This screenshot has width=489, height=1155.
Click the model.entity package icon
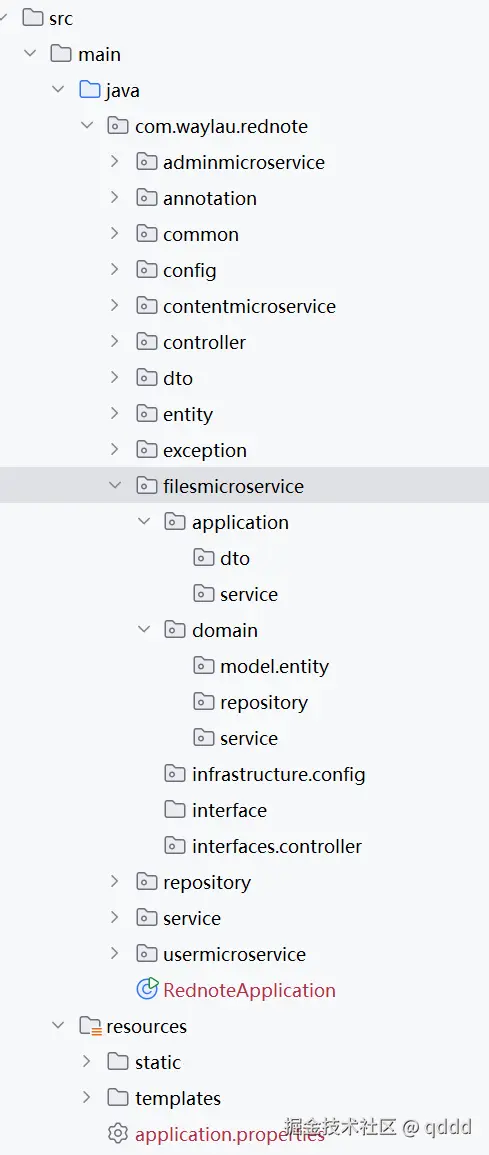click(x=204, y=666)
